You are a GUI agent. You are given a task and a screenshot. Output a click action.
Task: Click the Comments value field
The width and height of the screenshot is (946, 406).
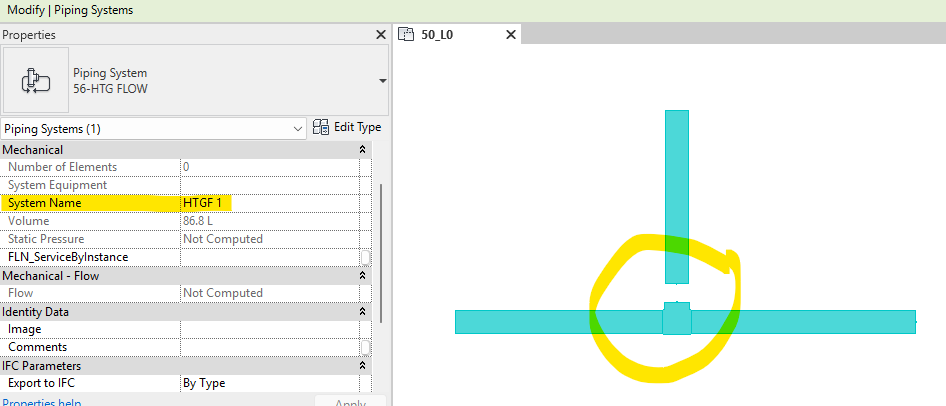click(x=270, y=347)
